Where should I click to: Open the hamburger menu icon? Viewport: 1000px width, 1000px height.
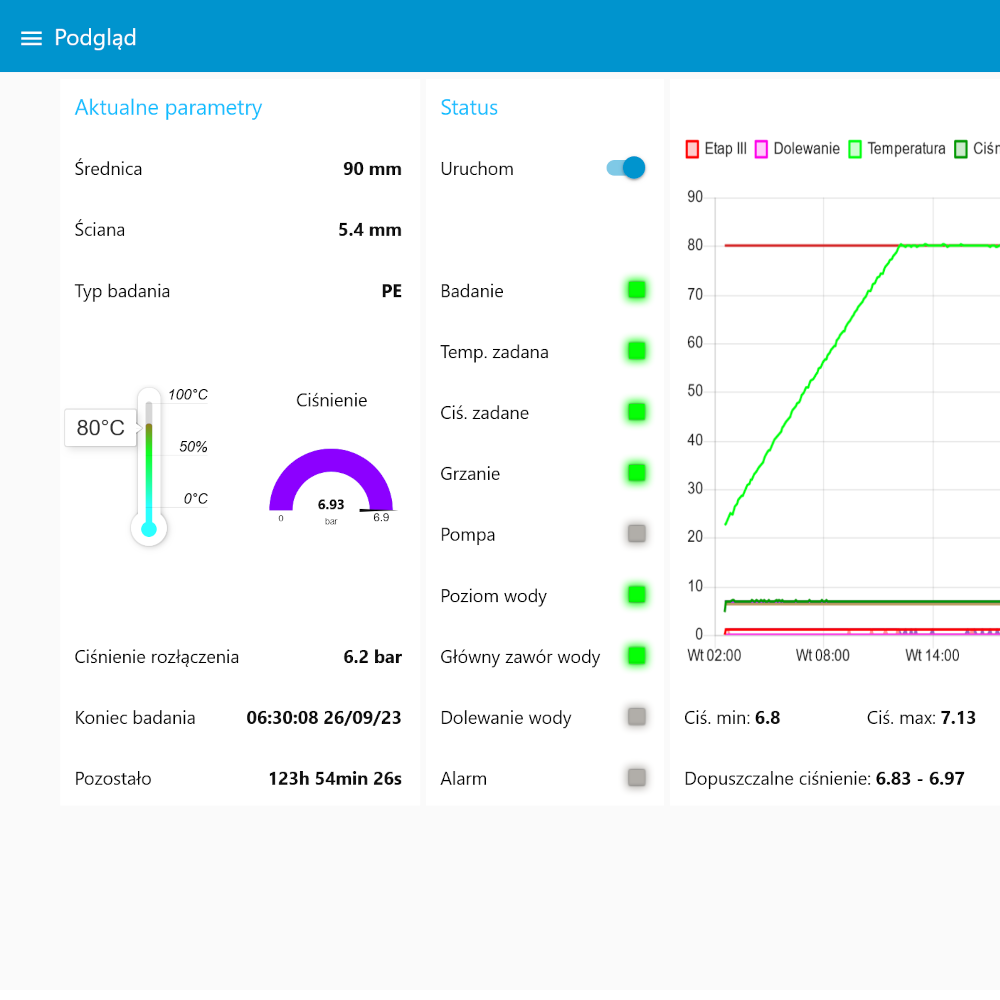(x=31, y=38)
